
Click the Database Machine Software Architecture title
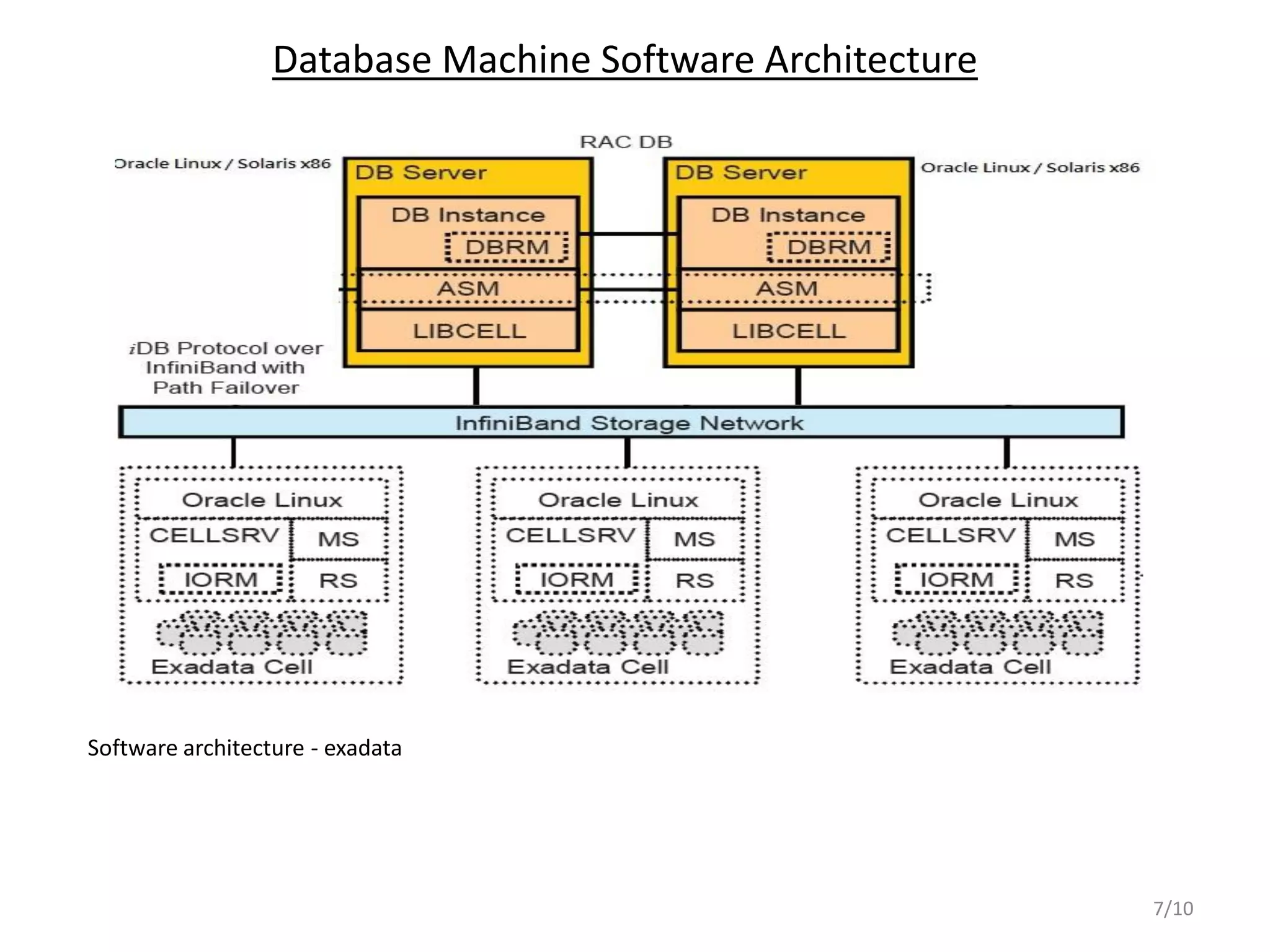624,60
